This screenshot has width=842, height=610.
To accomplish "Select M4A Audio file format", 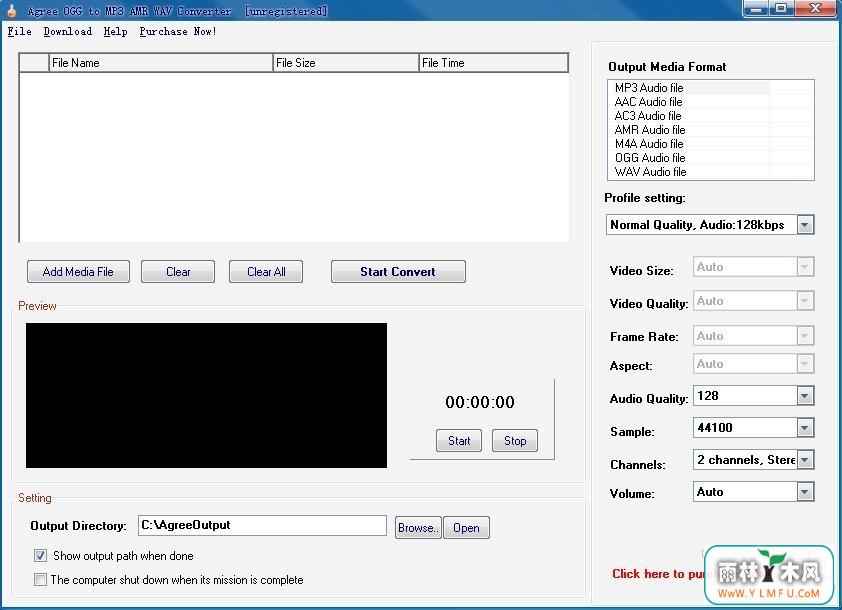I will pos(649,144).
